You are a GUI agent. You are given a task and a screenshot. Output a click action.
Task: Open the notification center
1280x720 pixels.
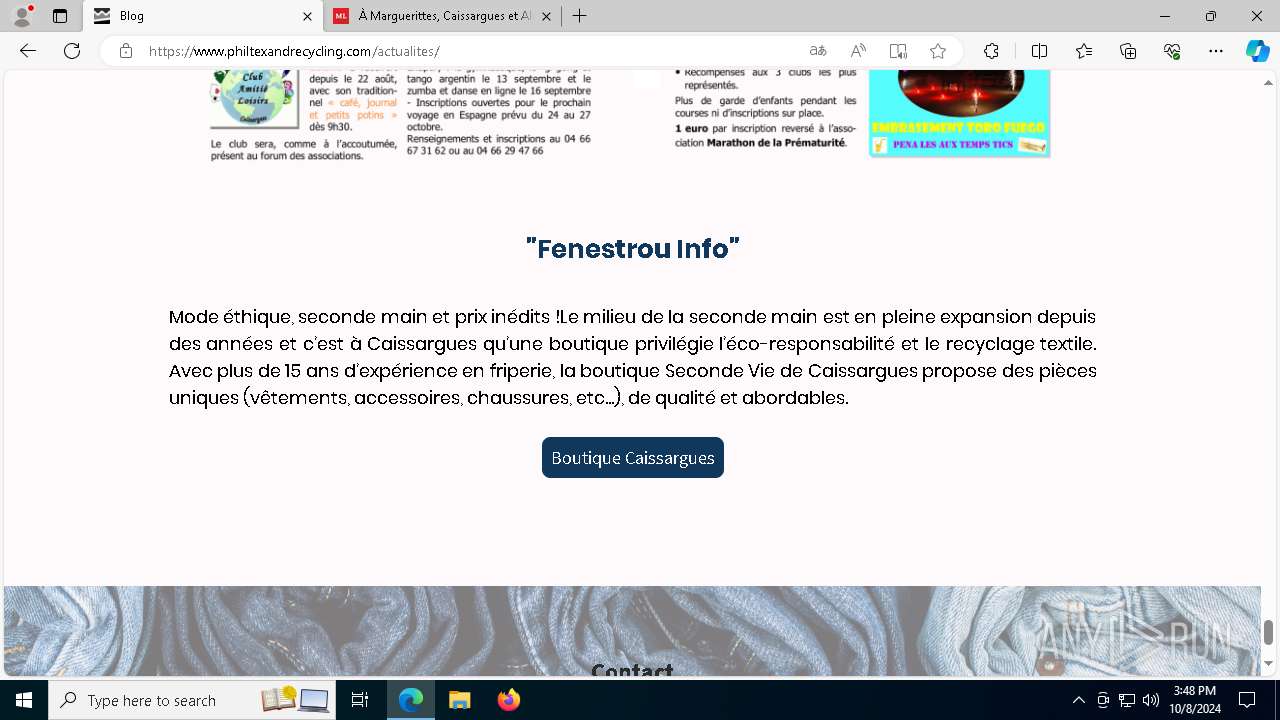1247,700
